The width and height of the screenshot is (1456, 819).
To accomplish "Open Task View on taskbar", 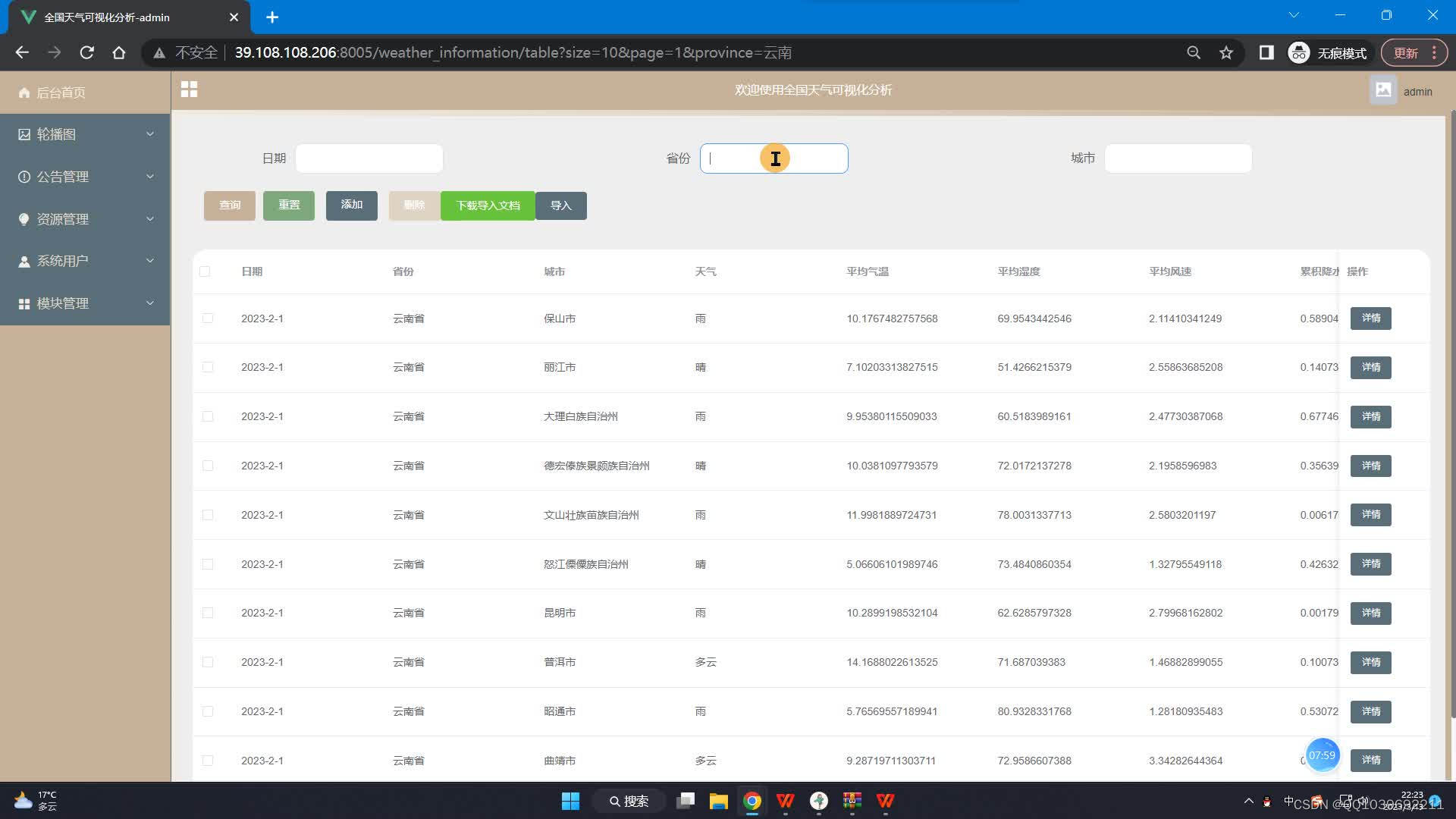I will click(686, 801).
